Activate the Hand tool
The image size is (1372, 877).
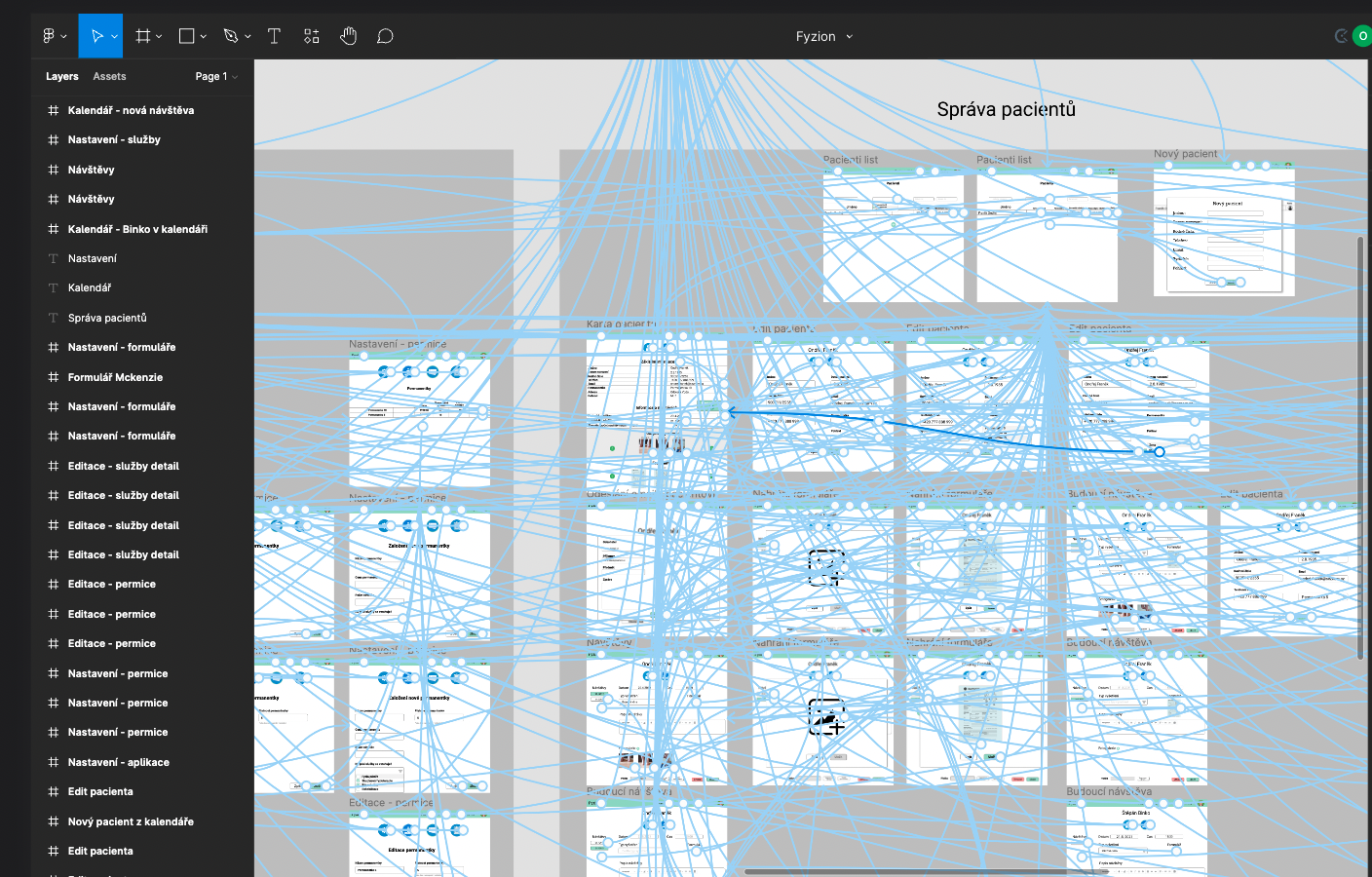coord(348,36)
